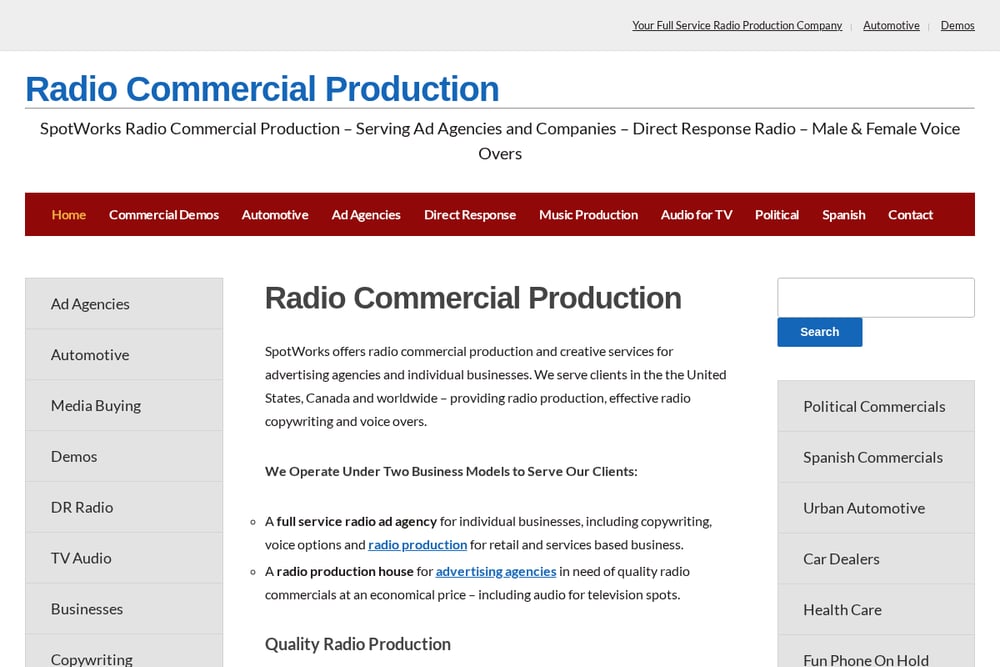Click the blue Radio Commercial Production site title
The width and height of the screenshot is (1000, 667).
pos(262,89)
